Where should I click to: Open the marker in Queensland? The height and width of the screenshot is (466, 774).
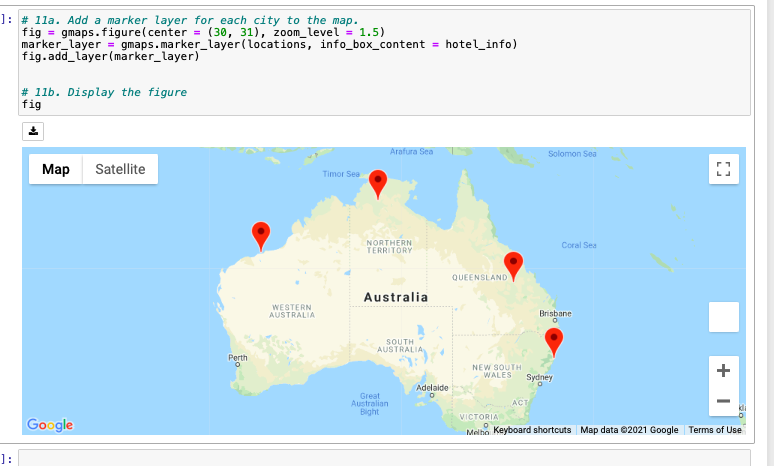coord(513,267)
